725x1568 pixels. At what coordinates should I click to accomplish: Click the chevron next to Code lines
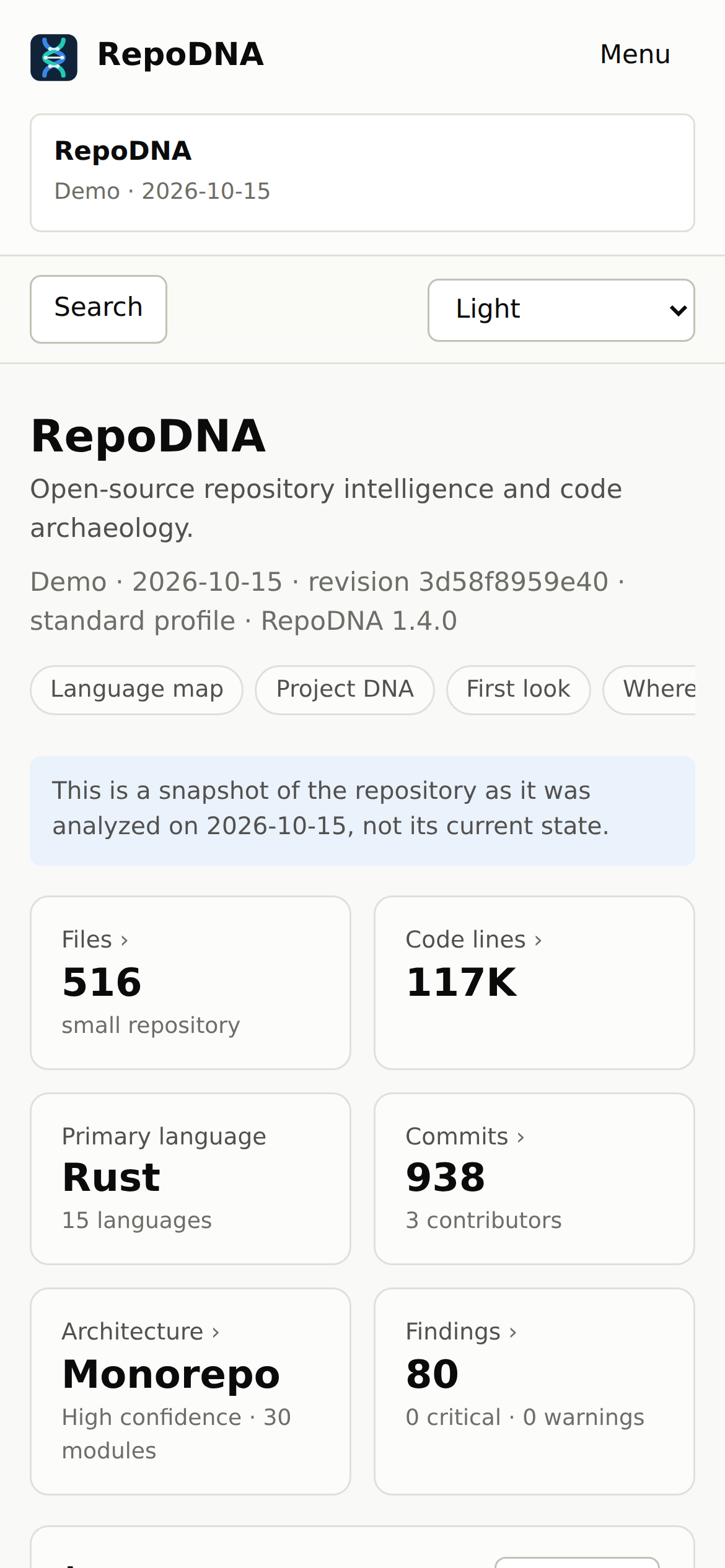coord(538,941)
